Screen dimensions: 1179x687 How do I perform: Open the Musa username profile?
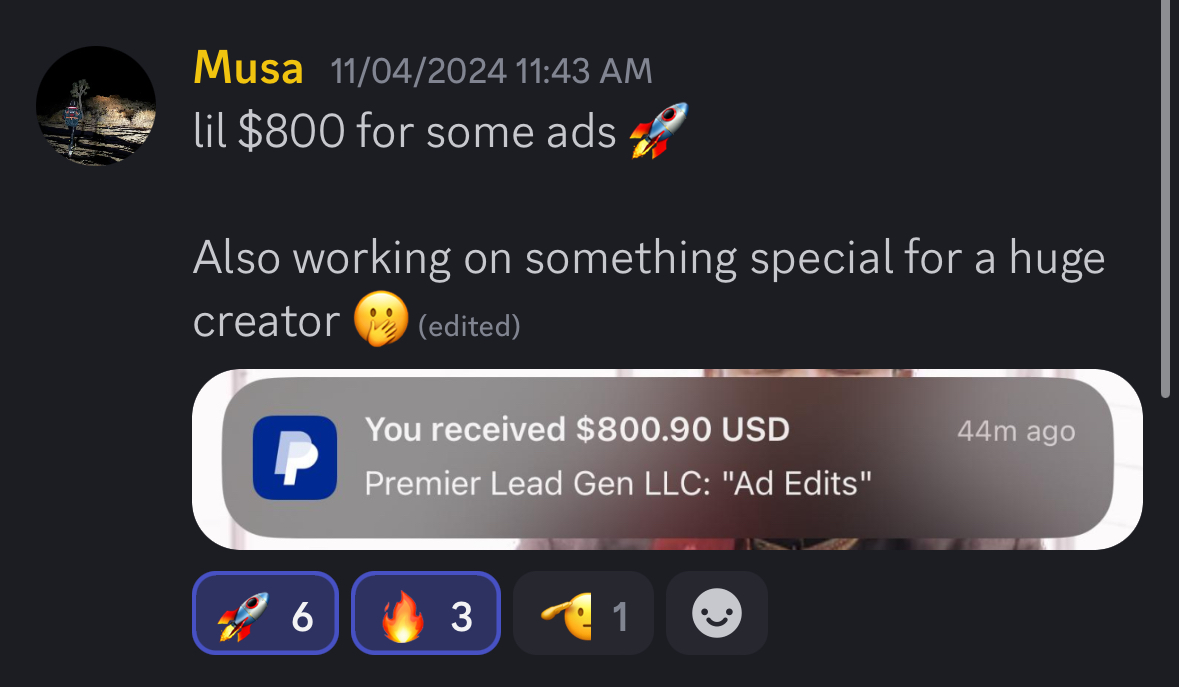click(x=248, y=68)
